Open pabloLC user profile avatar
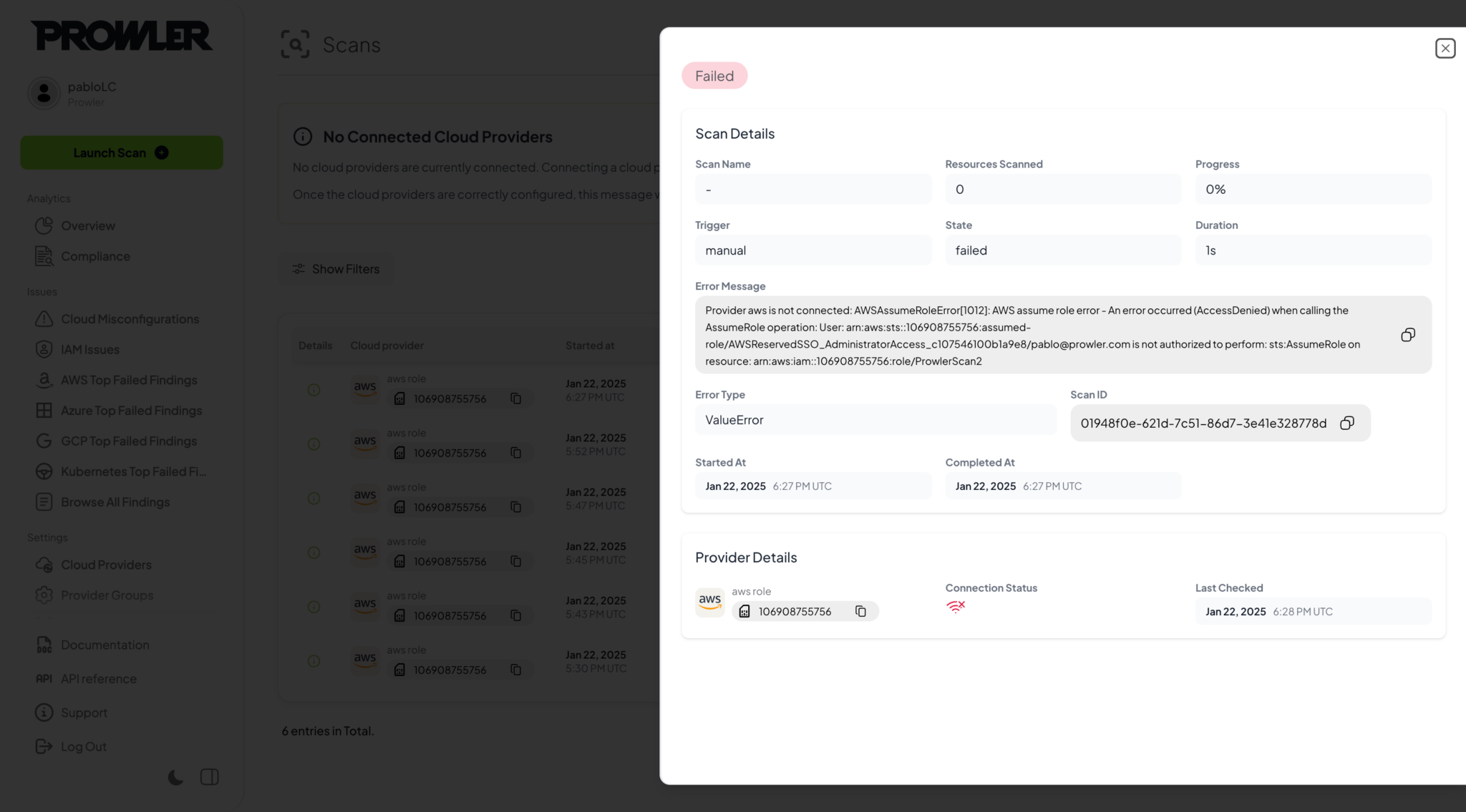 [x=44, y=93]
